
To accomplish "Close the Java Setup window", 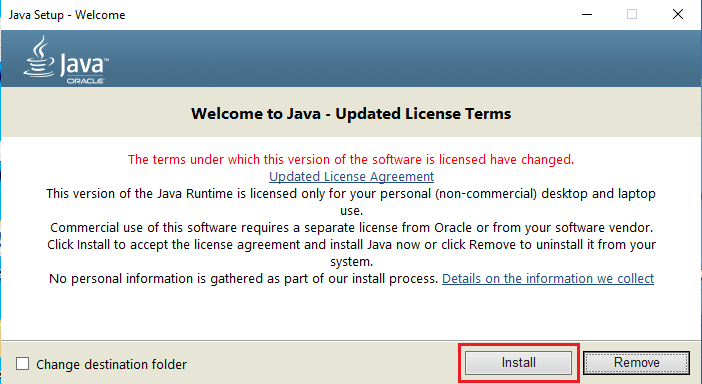I will (678, 14).
